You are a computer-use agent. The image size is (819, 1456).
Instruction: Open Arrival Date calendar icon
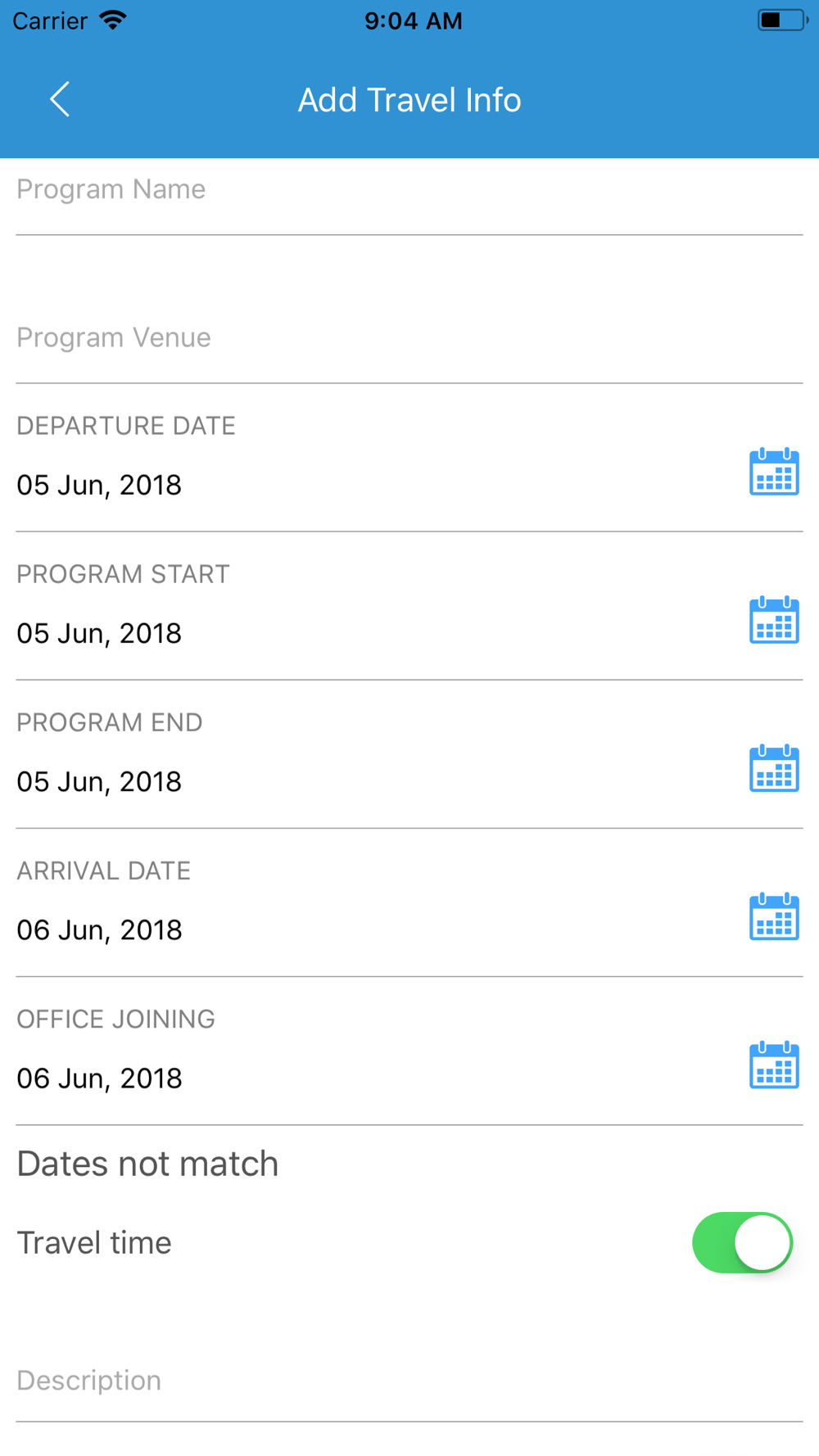pyautogui.click(x=774, y=916)
